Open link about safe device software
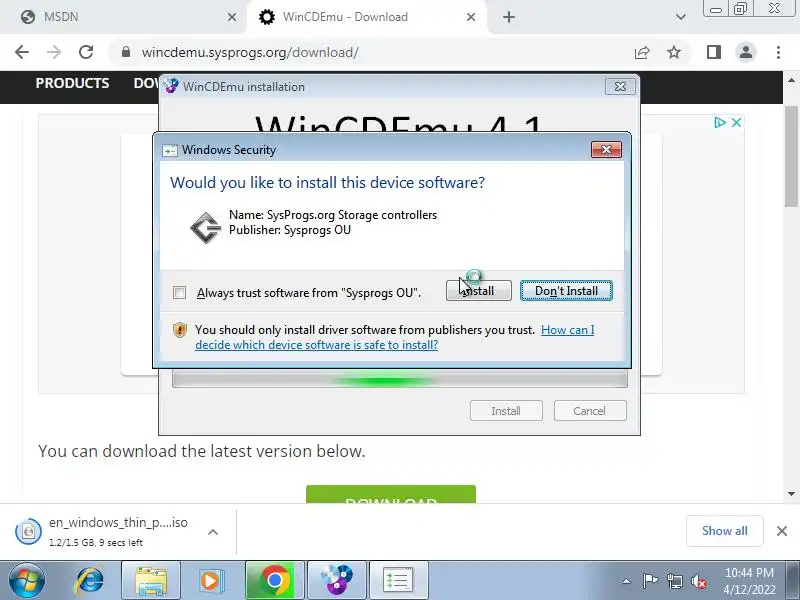Screen dimensions: 800x600 point(394,337)
